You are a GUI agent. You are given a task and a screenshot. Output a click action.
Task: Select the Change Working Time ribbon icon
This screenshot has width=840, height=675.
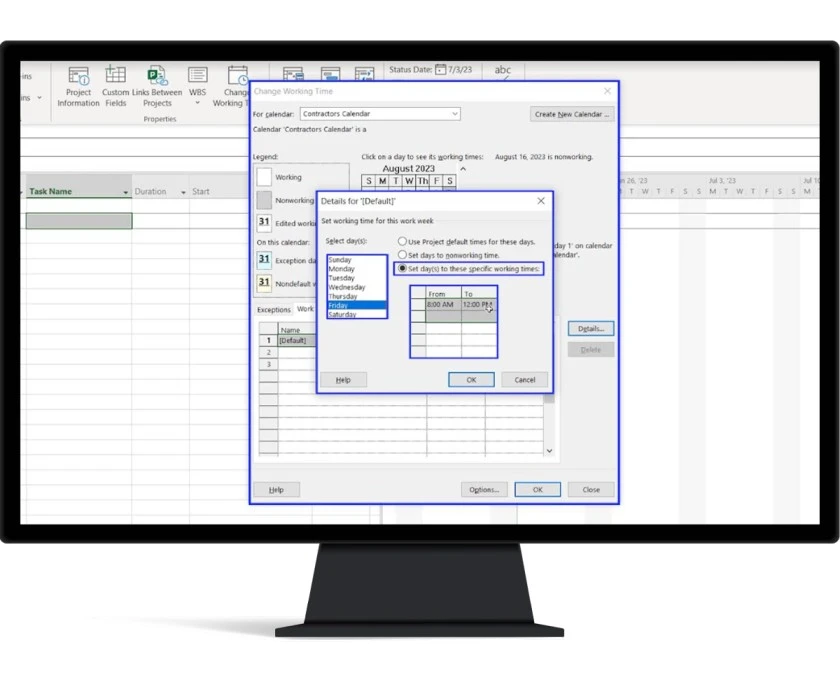click(x=236, y=73)
